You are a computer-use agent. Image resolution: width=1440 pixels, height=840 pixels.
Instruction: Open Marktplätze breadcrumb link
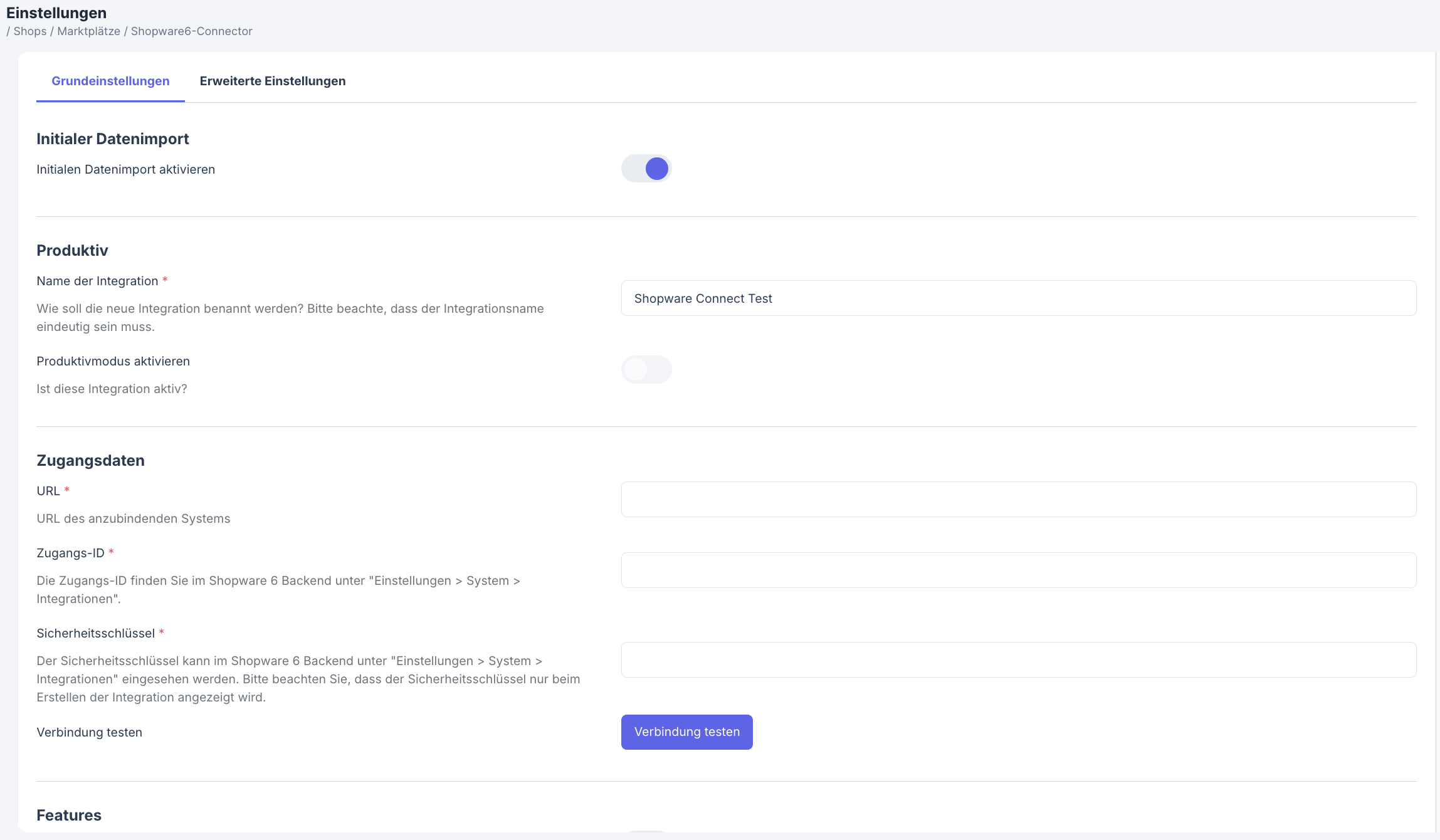click(x=88, y=31)
